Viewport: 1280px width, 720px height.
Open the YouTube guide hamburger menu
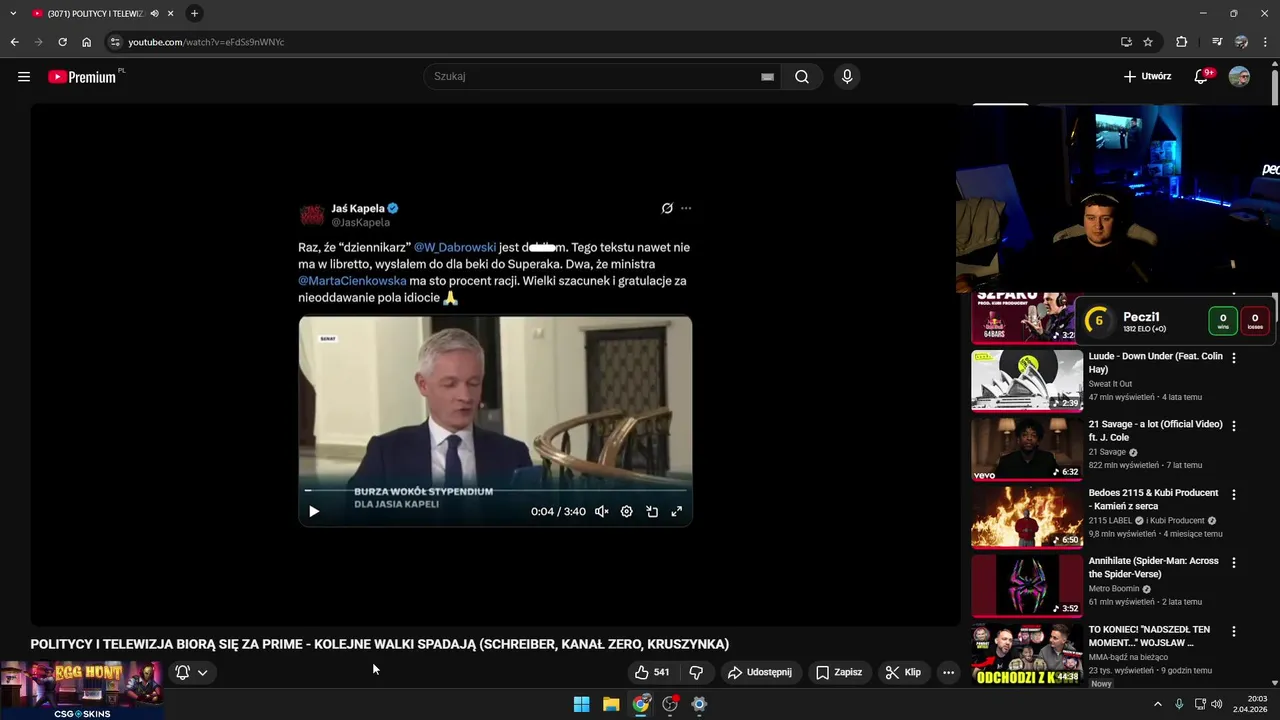coord(24,76)
